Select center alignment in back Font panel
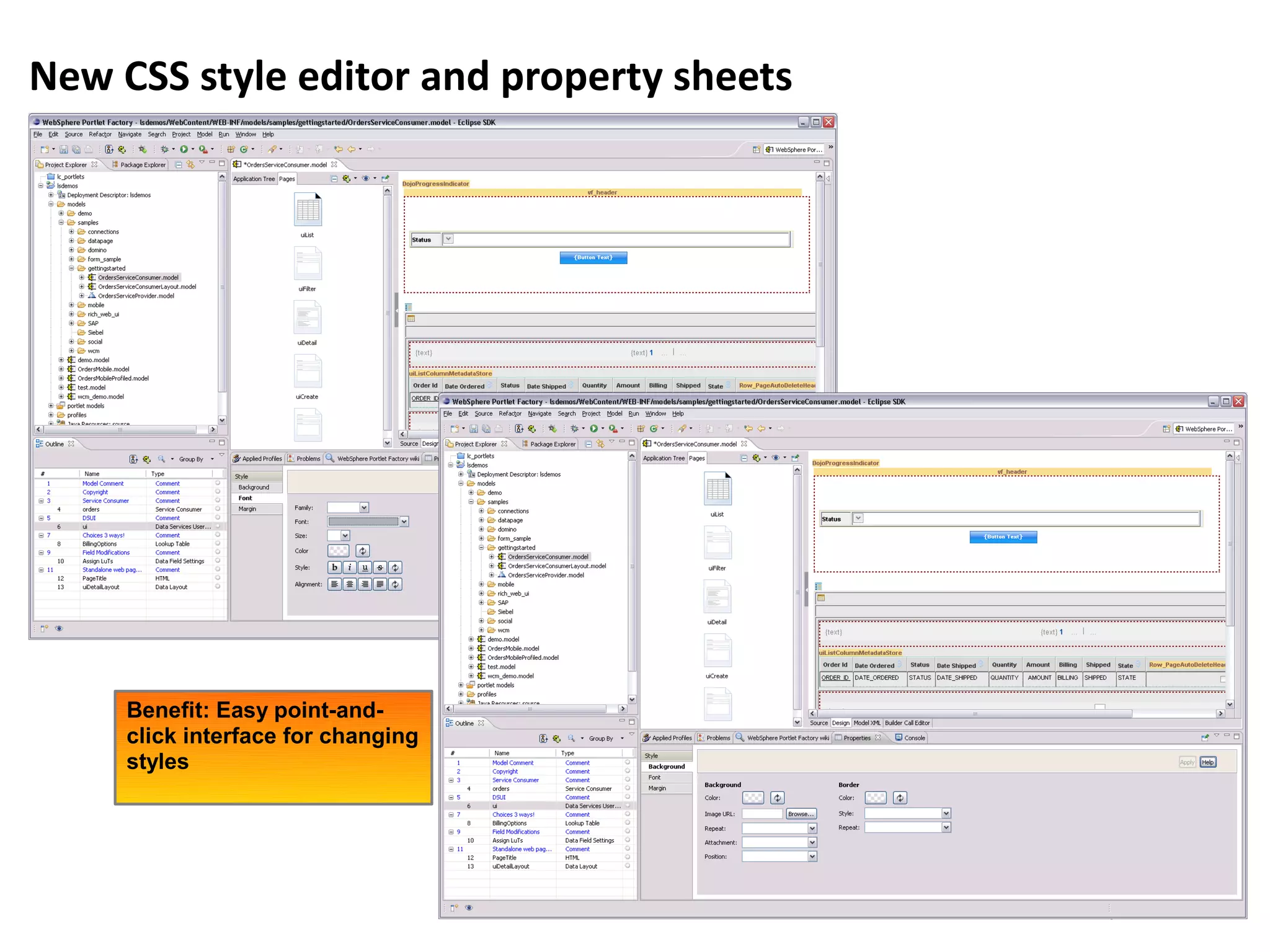The width and height of the screenshot is (1270, 952). (x=350, y=584)
